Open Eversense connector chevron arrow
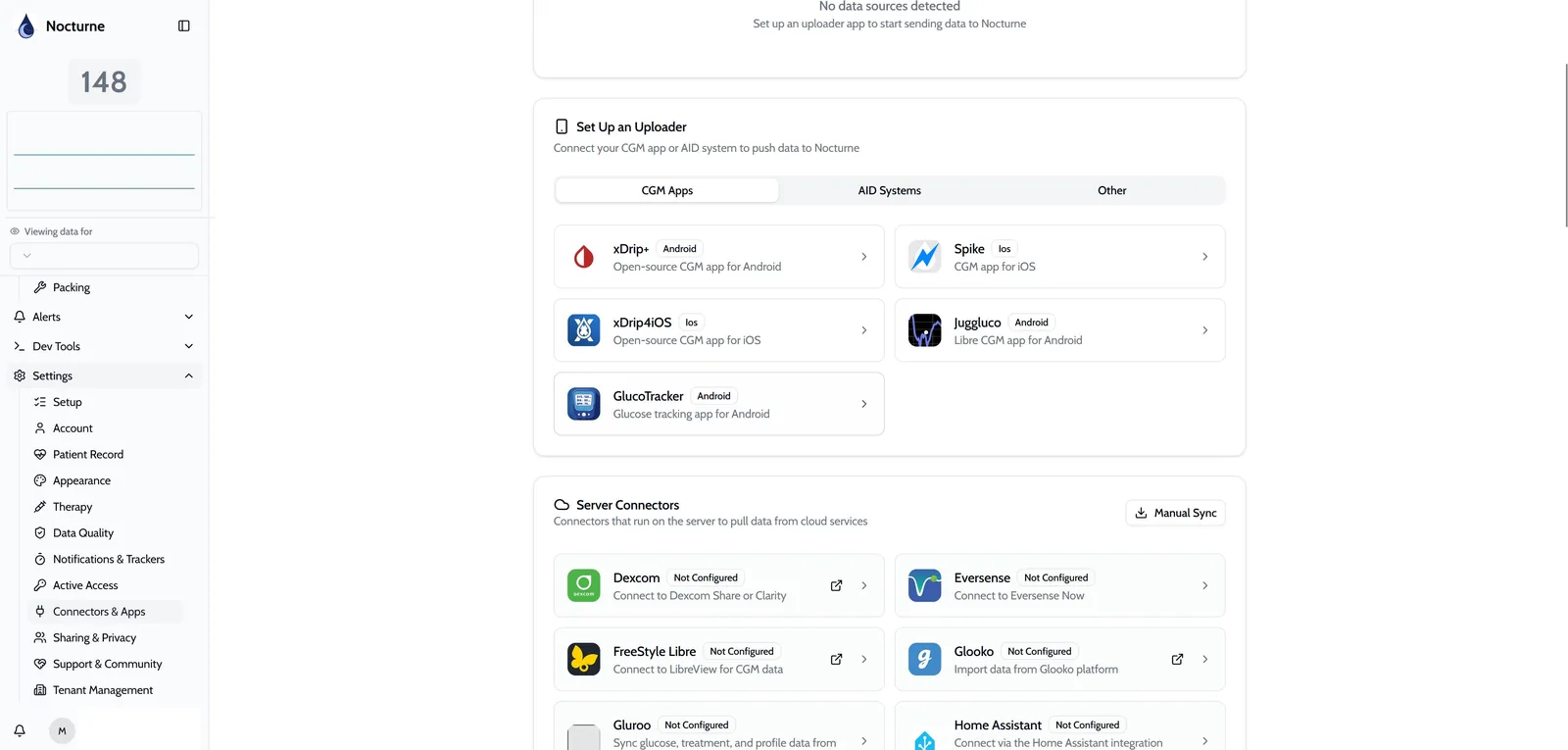Image resolution: width=1568 pixels, height=750 pixels. [1205, 585]
